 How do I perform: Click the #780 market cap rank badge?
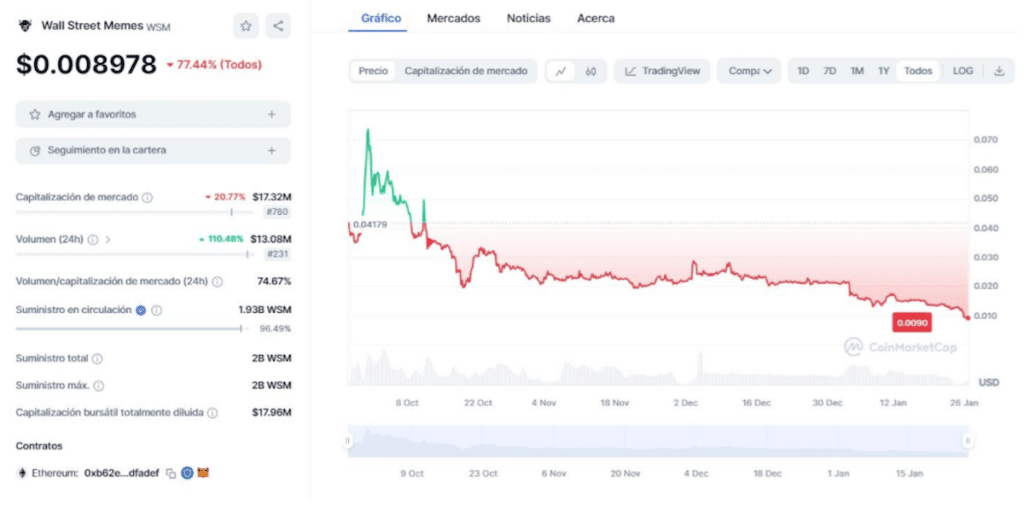(x=278, y=212)
